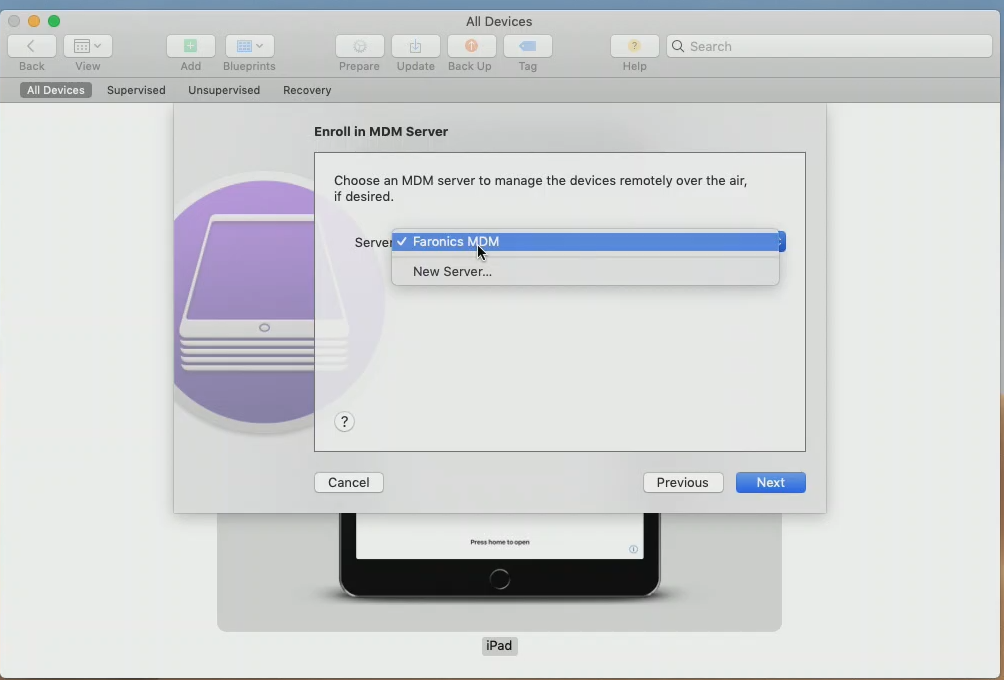The image size is (1004, 680).
Task: Click the Update download icon
Action: click(416, 46)
